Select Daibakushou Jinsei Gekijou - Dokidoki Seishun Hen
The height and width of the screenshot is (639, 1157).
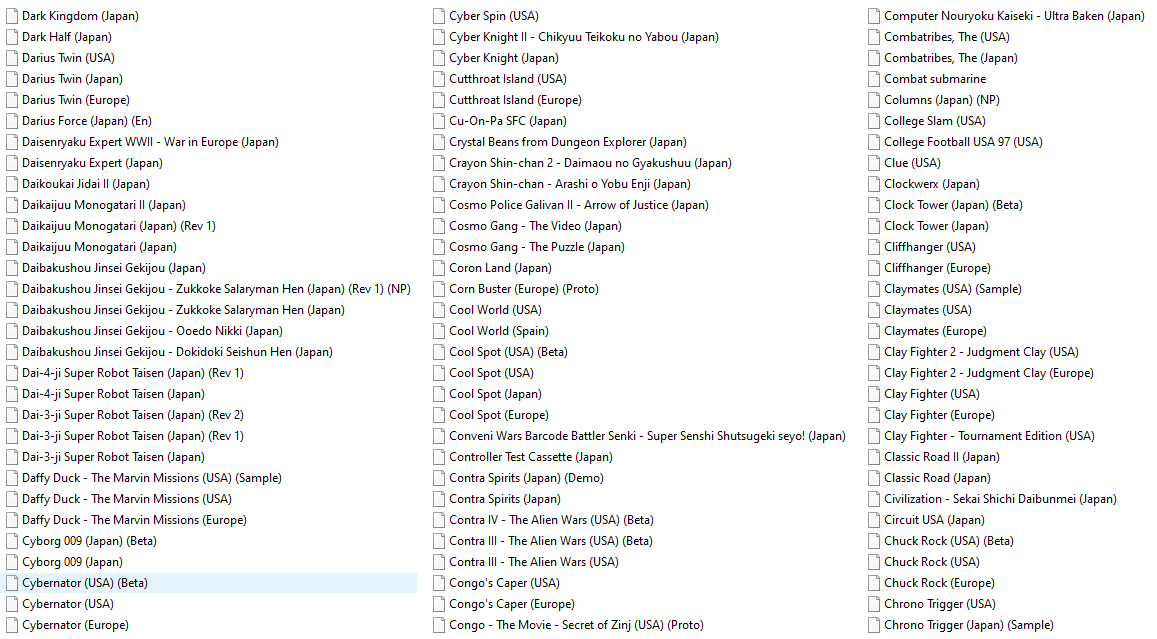coord(178,352)
